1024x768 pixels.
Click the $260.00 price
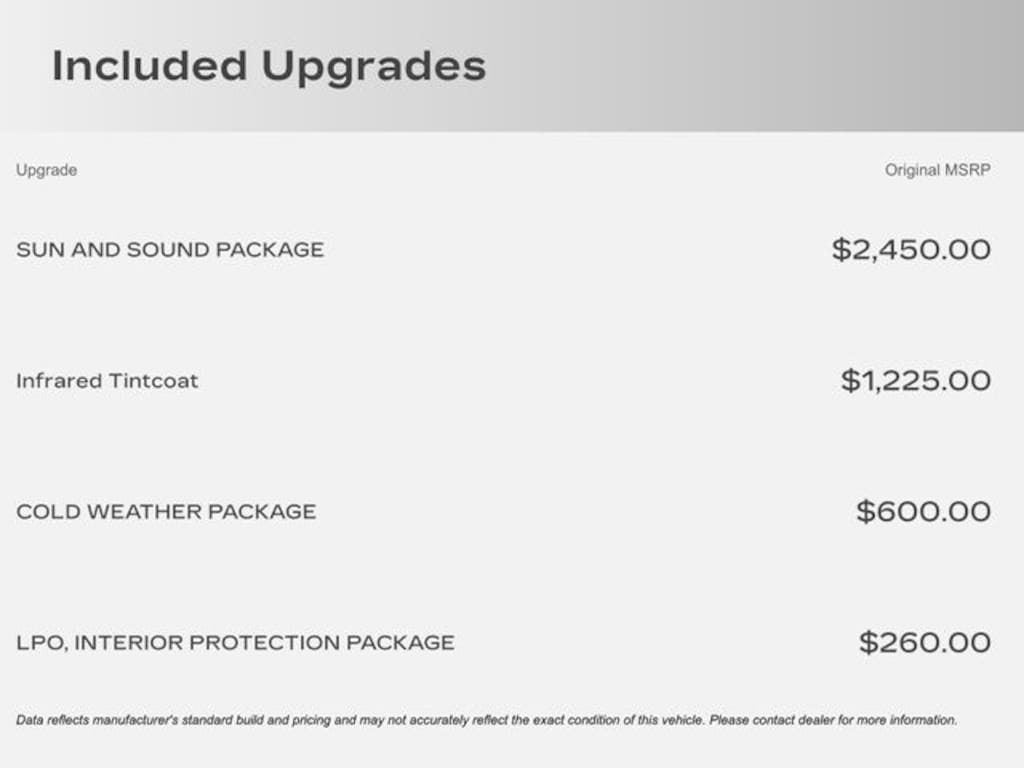(x=925, y=643)
